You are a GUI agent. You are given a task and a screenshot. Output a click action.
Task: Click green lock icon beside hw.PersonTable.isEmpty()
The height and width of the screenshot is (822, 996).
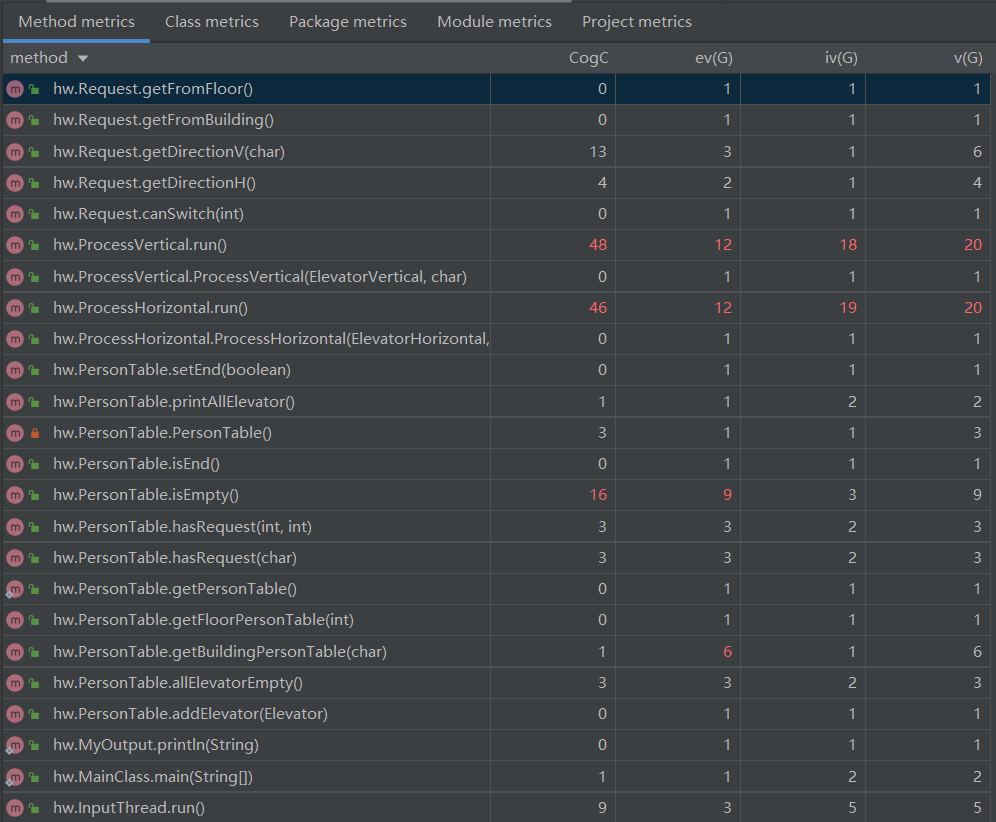tap(35, 495)
